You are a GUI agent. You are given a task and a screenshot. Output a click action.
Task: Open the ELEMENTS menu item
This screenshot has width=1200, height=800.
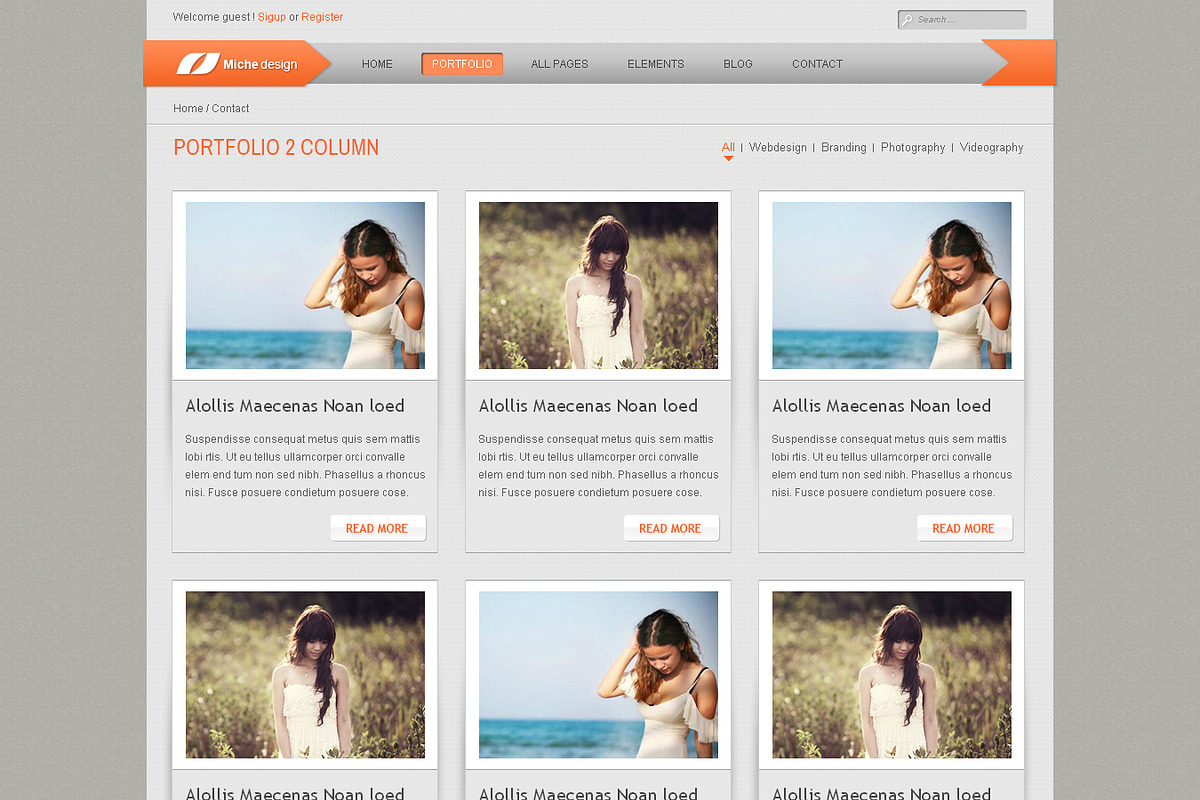[656, 64]
